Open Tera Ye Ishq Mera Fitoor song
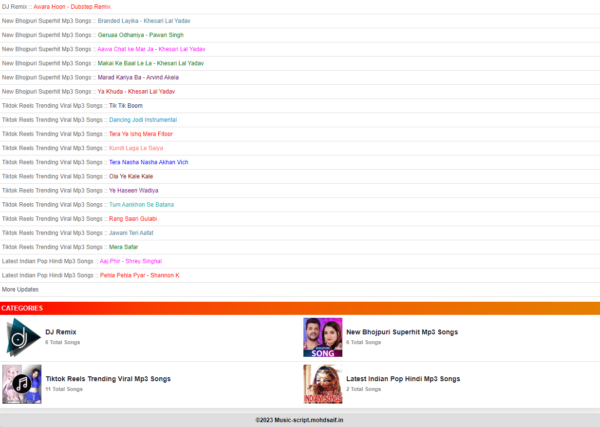Image resolution: width=600 pixels, height=427 pixels. point(141,134)
